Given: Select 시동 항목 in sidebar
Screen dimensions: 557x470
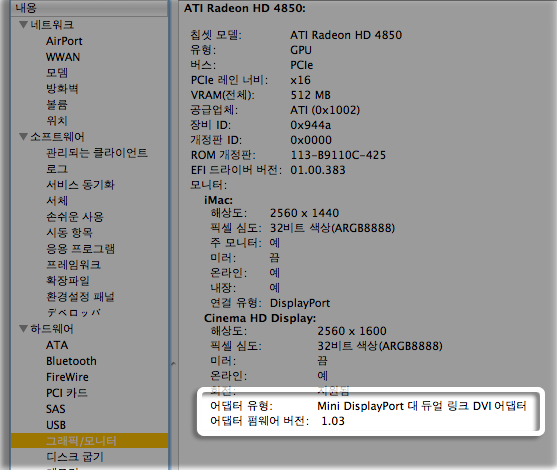Looking at the screenshot, I should coord(70,233).
